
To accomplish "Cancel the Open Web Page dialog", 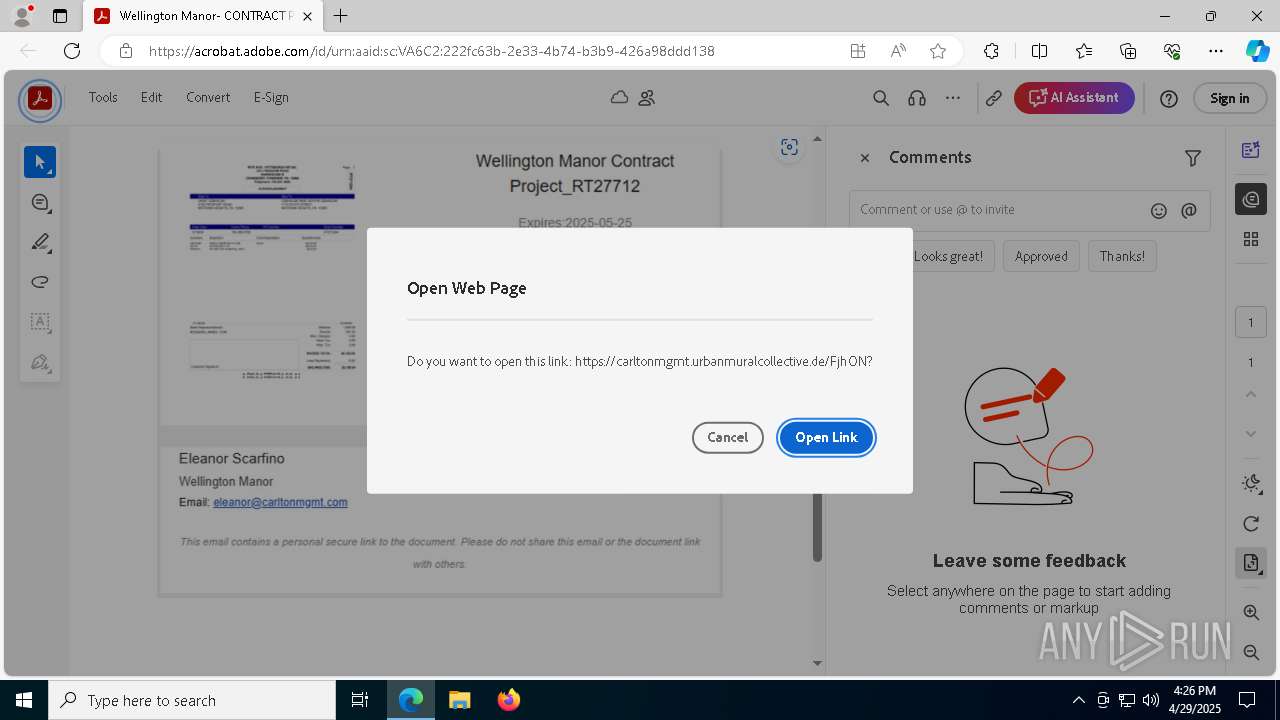I will pyautogui.click(x=727, y=437).
